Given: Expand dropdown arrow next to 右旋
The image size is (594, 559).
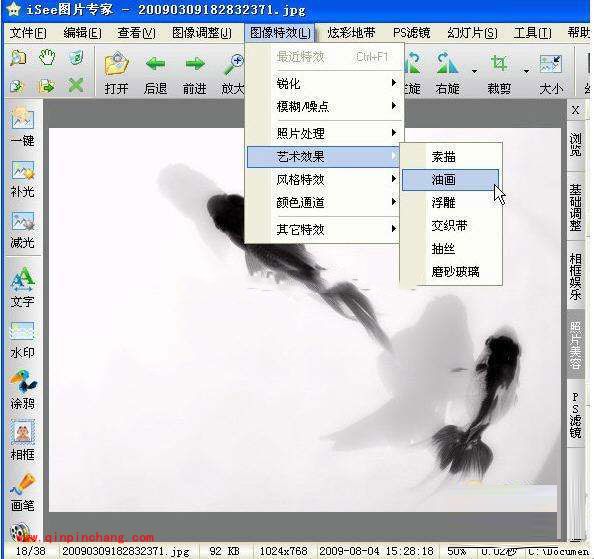Looking at the screenshot, I should click(x=474, y=71).
